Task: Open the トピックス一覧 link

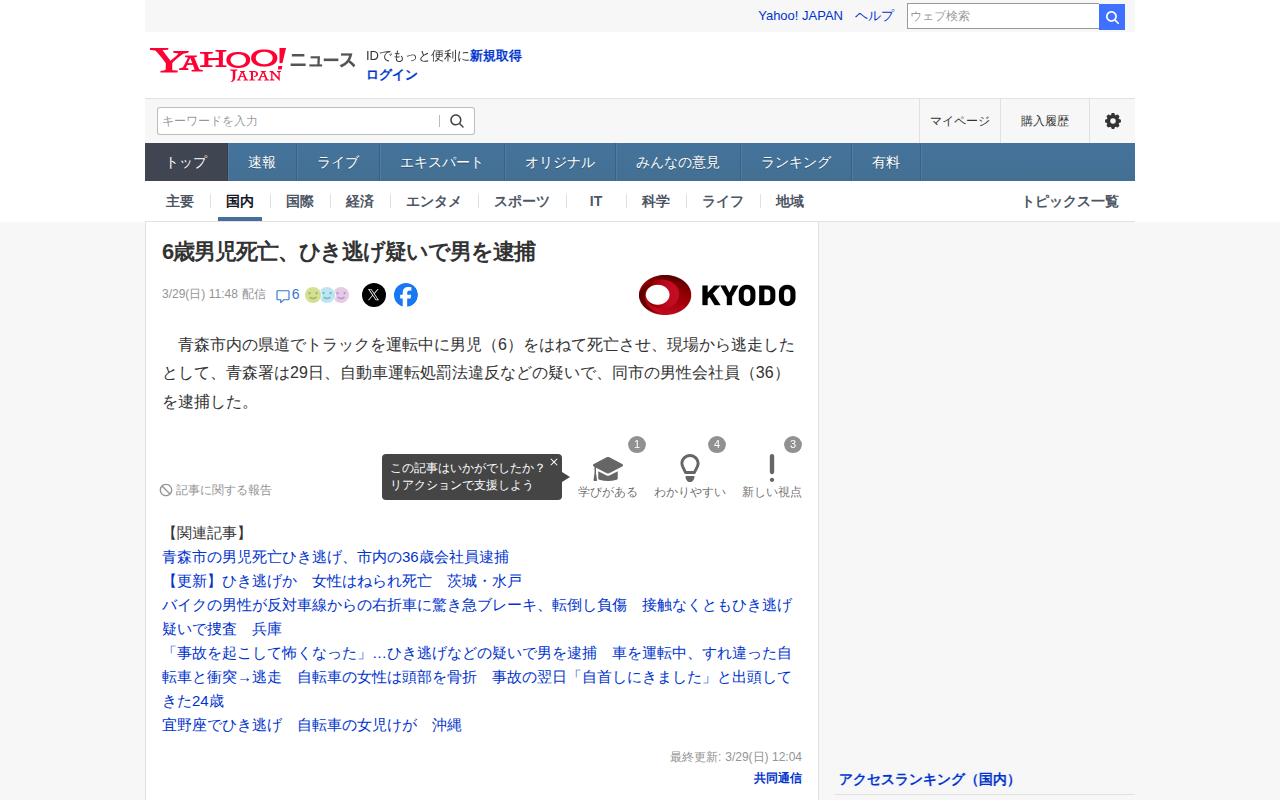Action: pos(1070,201)
